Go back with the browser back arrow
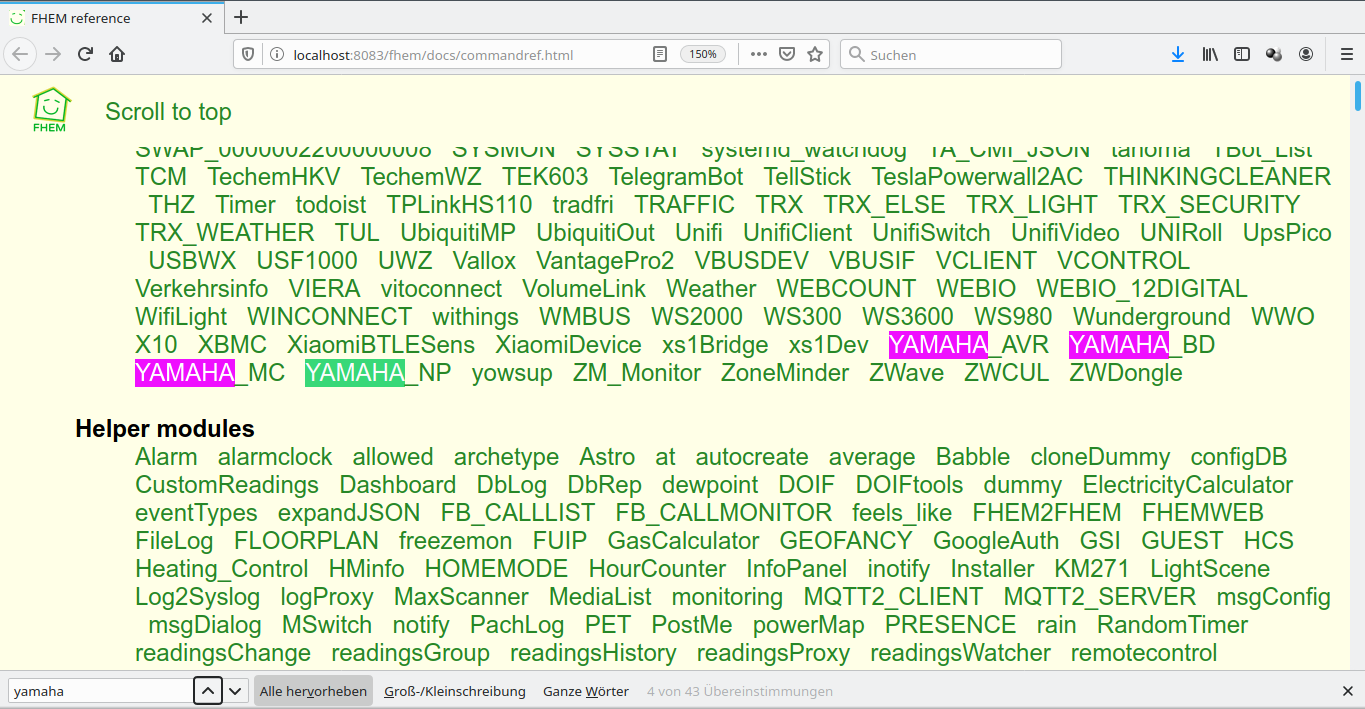 tap(21, 54)
